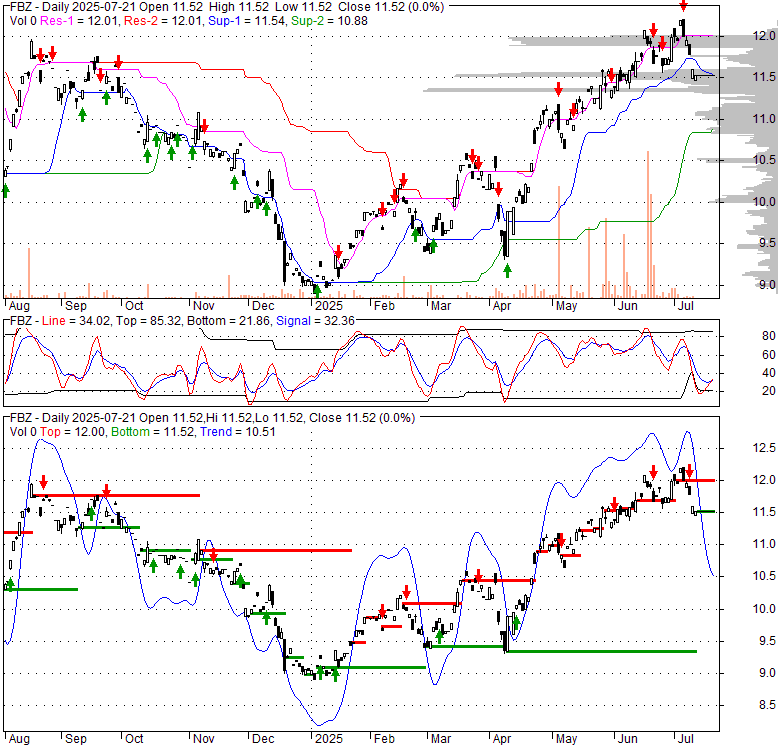780x745 pixels.
Task: Click the 10.5 axis value on upper price chart
Action: 764,160
